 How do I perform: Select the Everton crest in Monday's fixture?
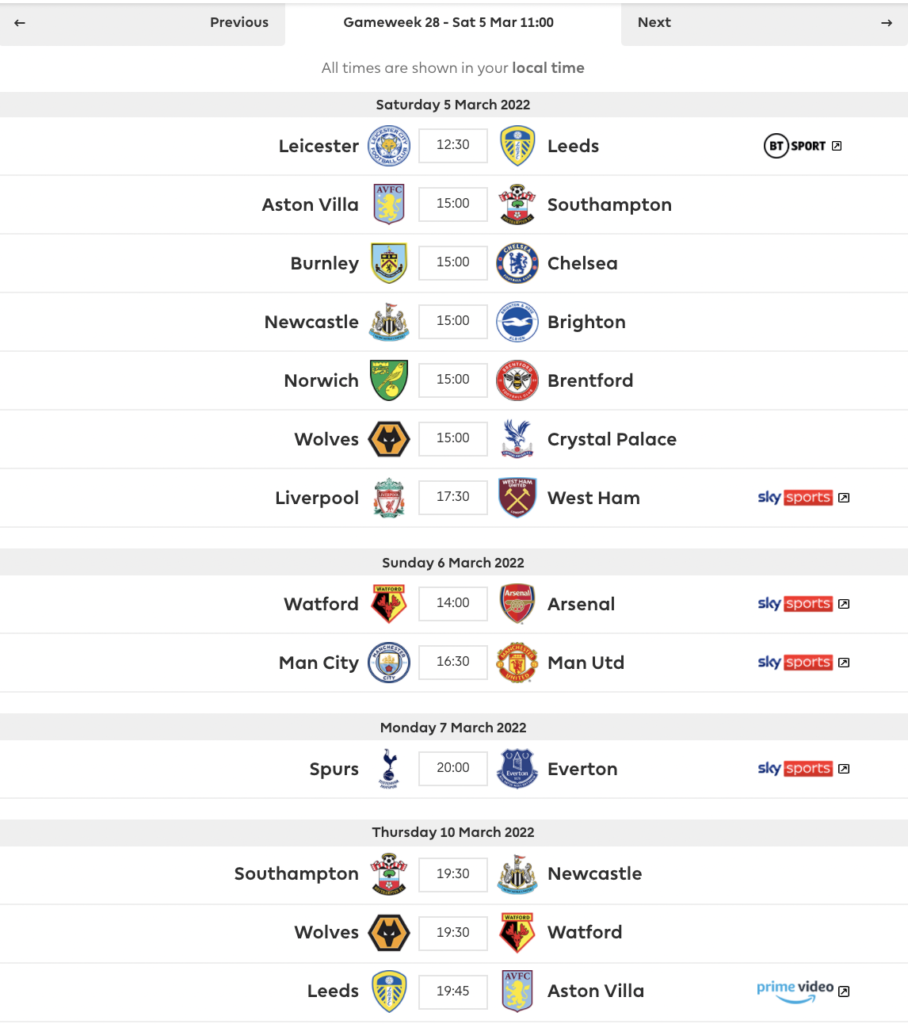point(517,769)
